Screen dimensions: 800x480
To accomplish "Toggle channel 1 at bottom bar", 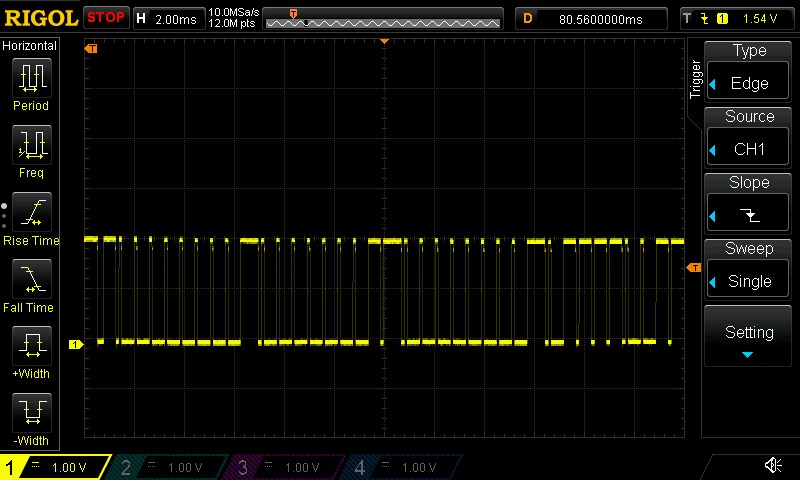I will pos(55,467).
